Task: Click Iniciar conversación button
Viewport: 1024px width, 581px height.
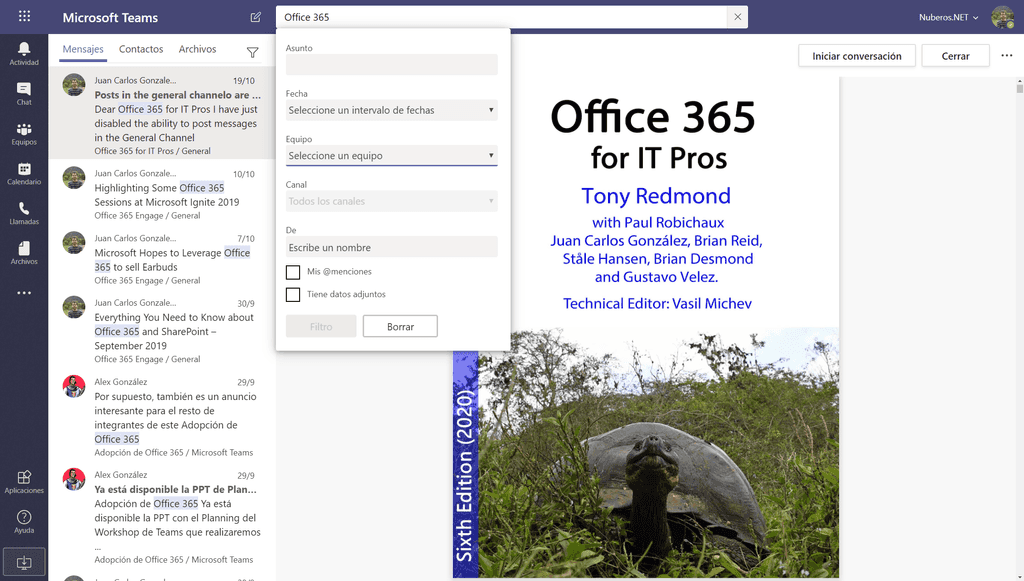Action: 857,56
